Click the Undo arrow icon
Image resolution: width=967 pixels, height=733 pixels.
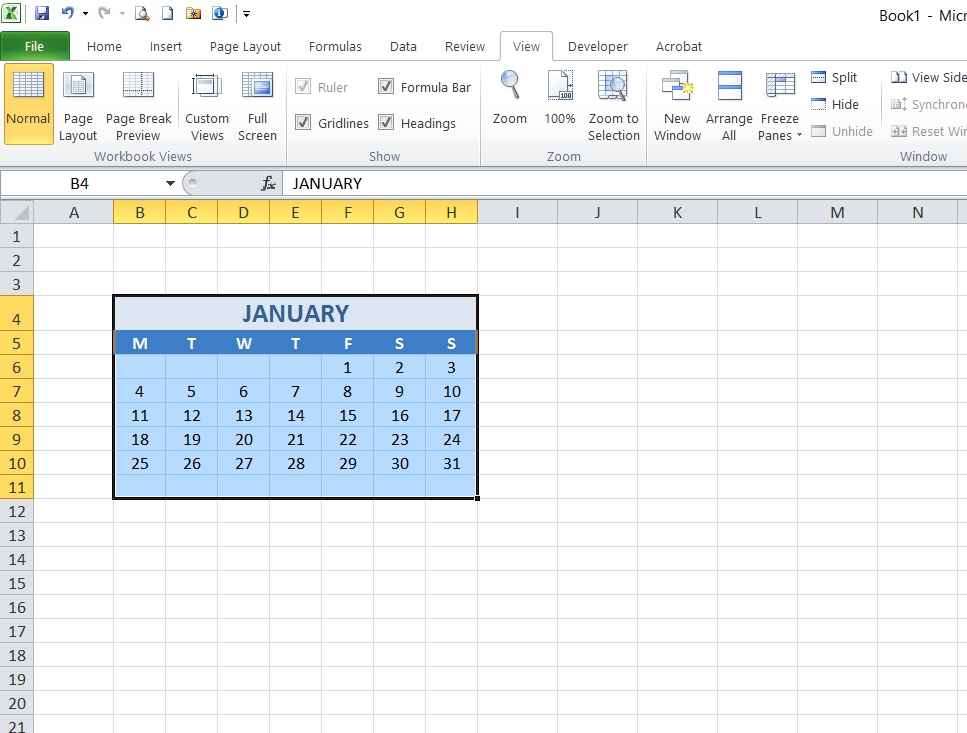pos(68,13)
